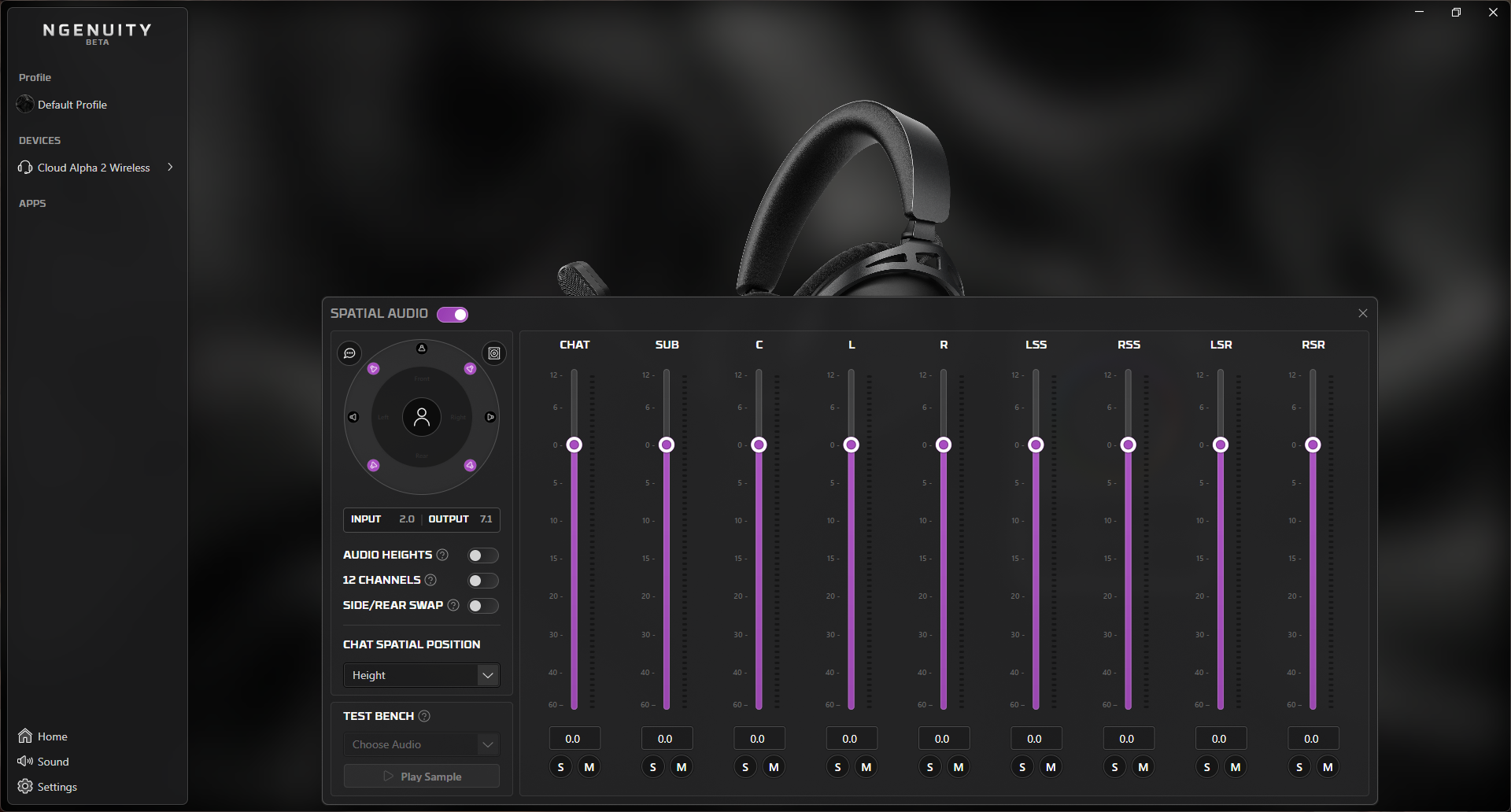The width and height of the screenshot is (1511, 812).
Task: Click the Play Sample button
Action: point(421,776)
